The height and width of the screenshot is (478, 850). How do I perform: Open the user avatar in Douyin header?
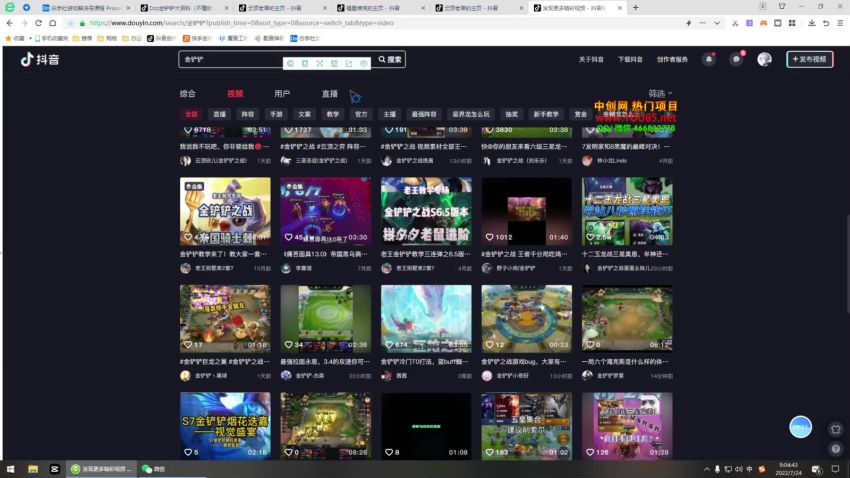(x=764, y=59)
